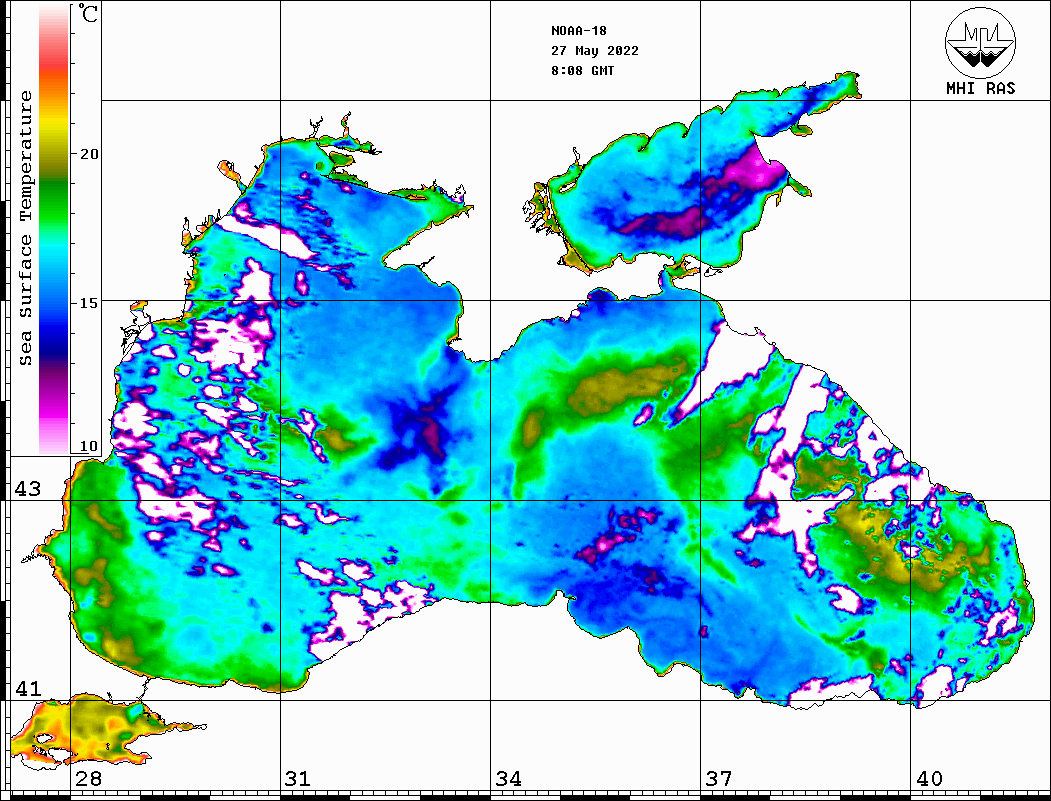Viewport: 1051px width, 801px height.
Task: Click the 'Sea Surface Temperature' legend title
Action: 26,229
